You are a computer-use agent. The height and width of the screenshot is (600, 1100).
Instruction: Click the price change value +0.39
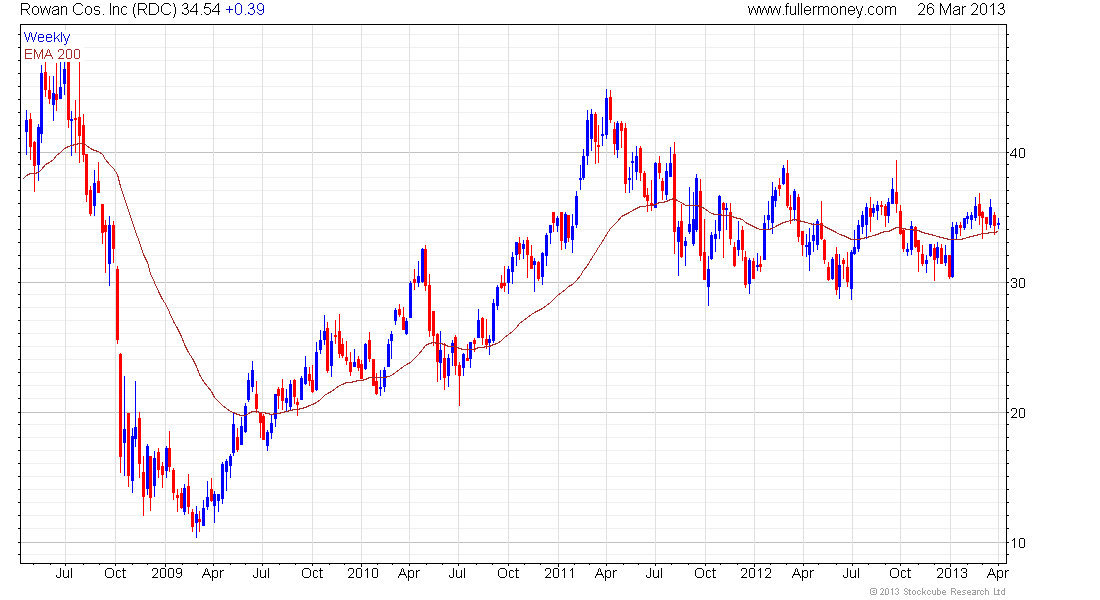[245, 10]
